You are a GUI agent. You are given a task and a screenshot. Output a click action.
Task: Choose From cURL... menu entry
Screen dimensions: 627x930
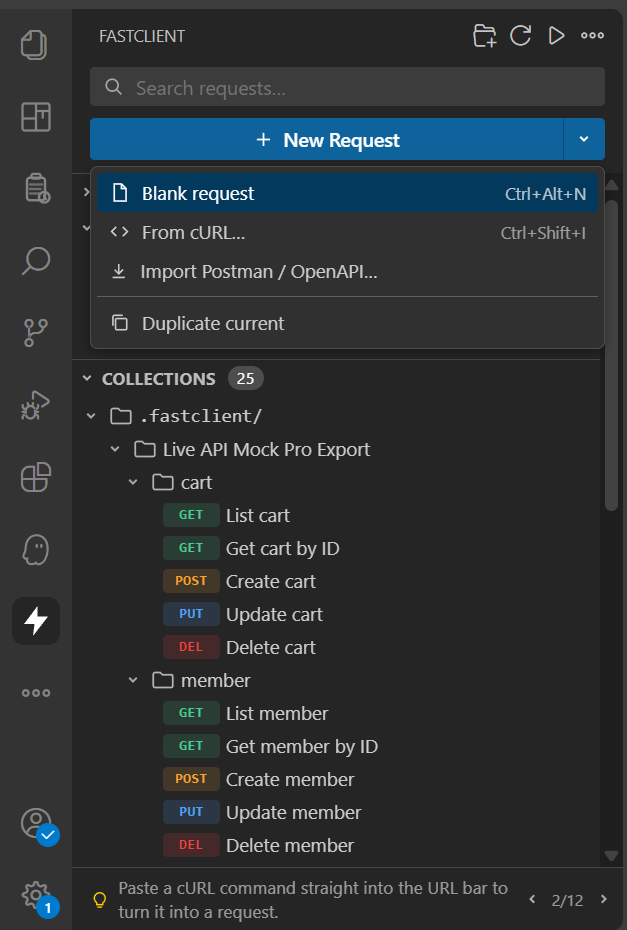click(x=347, y=232)
